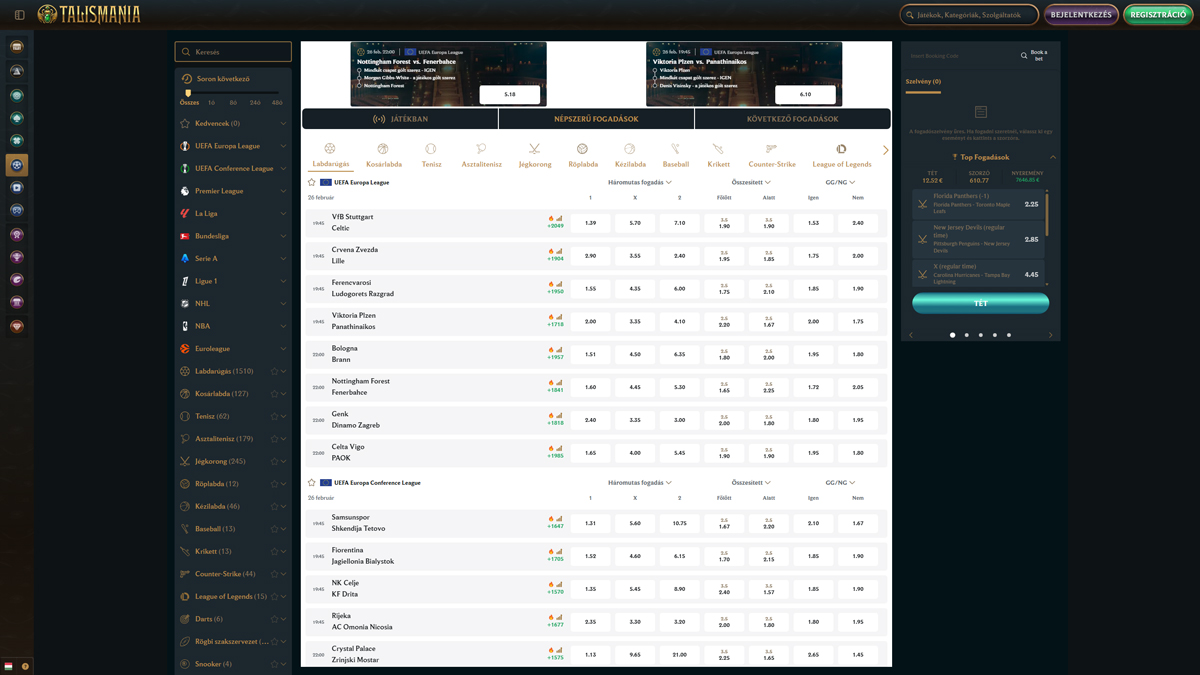Click the Regisztráció button
The height and width of the screenshot is (675, 1200).
pyautogui.click(x=1158, y=15)
